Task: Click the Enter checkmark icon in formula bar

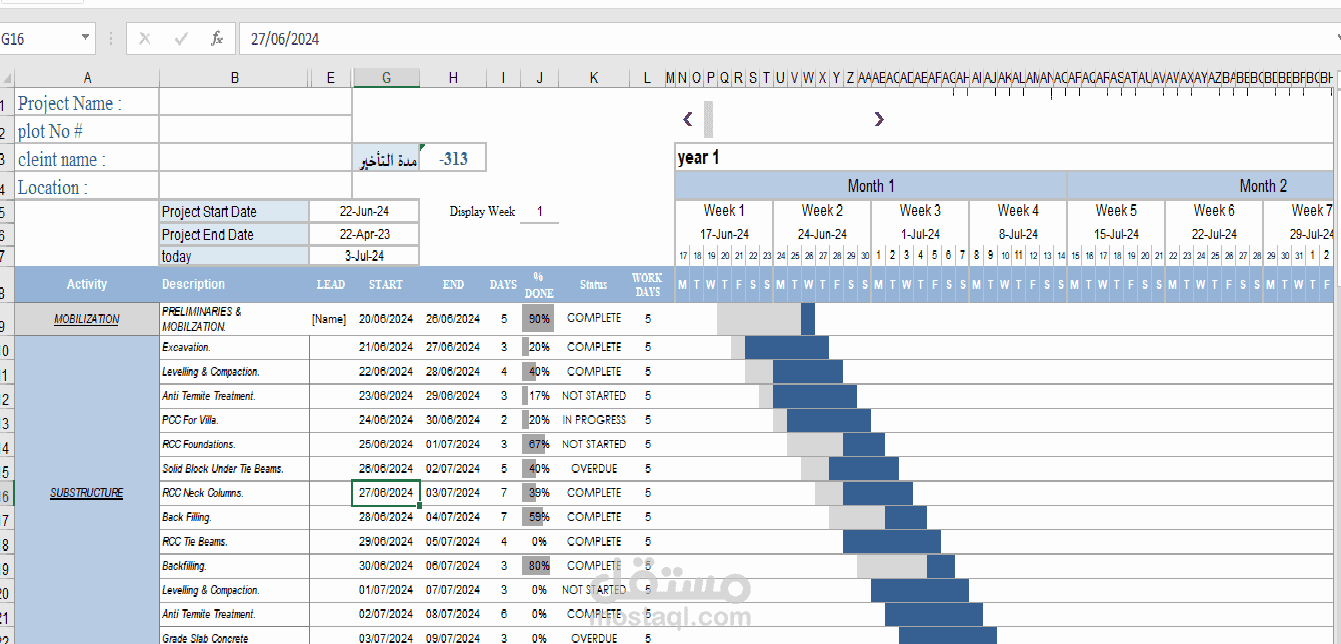Action: 181,39
